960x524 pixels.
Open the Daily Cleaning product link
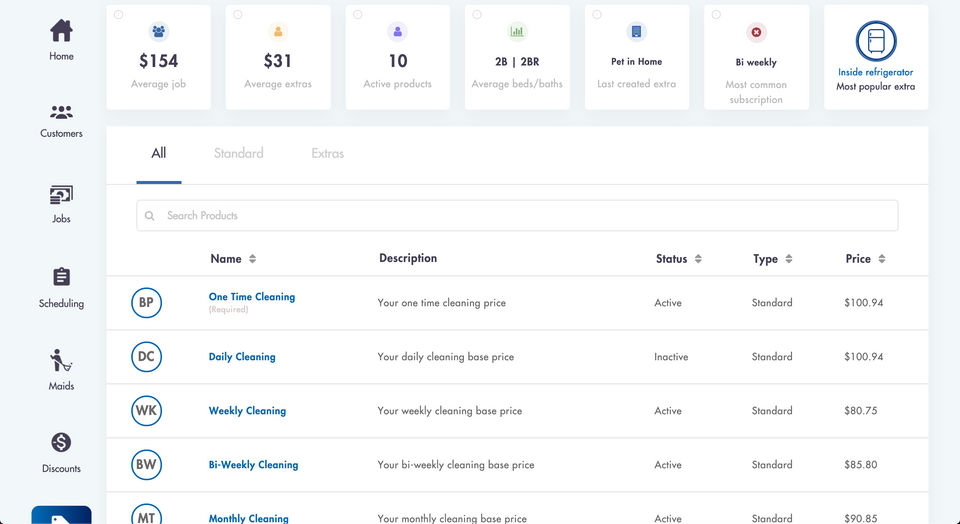point(242,357)
